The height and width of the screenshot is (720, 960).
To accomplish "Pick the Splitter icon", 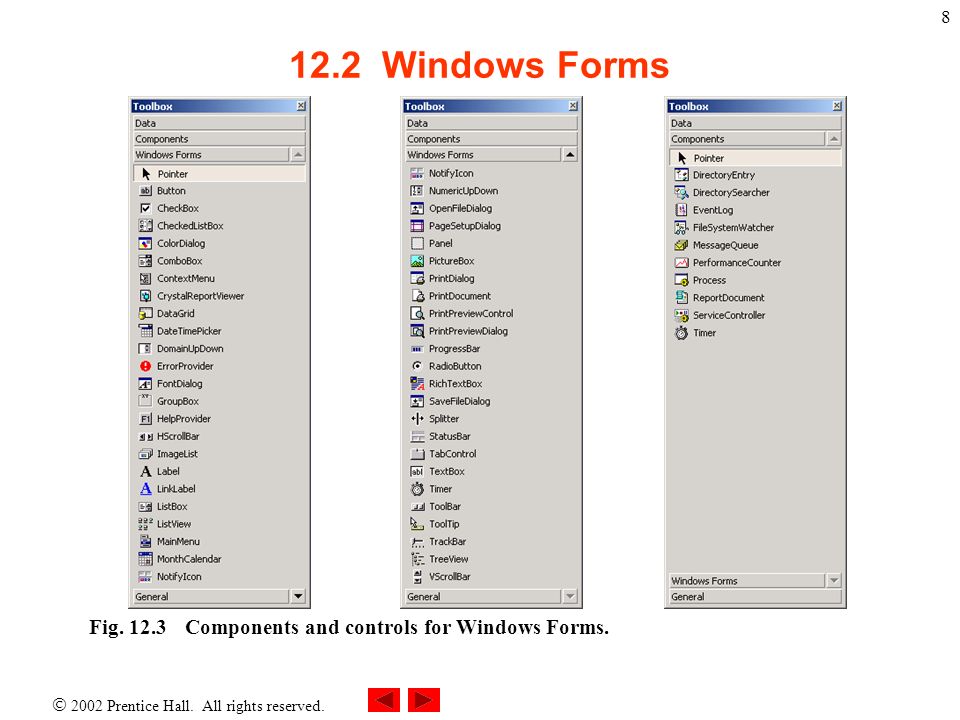I will point(417,419).
